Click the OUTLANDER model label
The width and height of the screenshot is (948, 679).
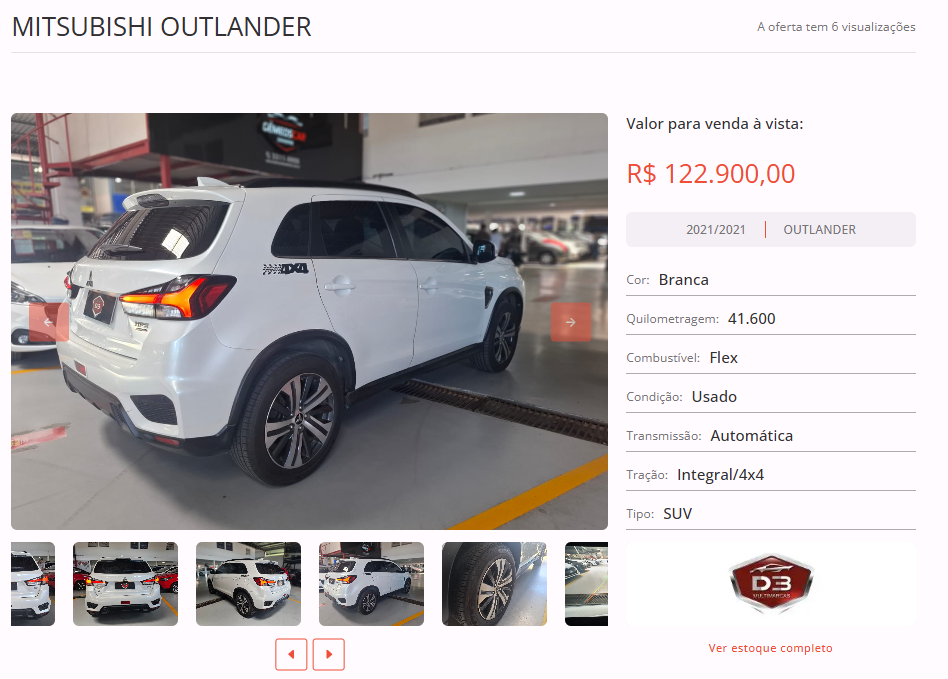819,230
